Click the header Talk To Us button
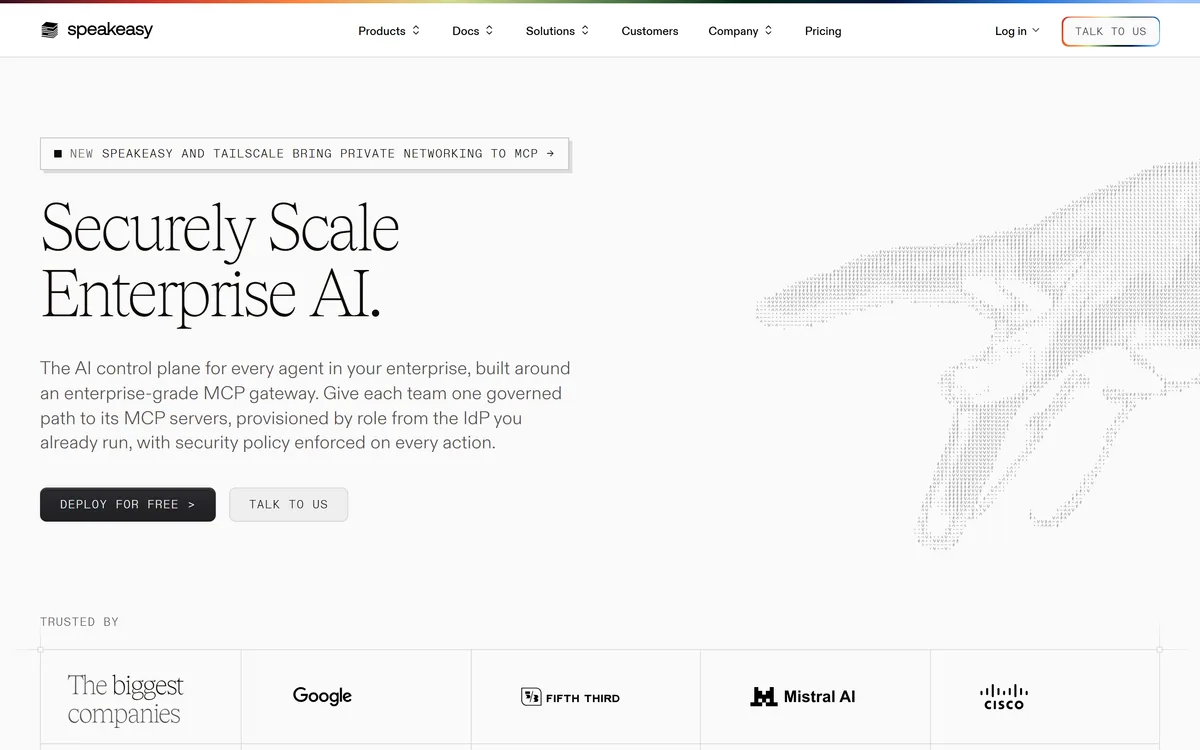Viewport: 1200px width, 750px height. [1110, 31]
